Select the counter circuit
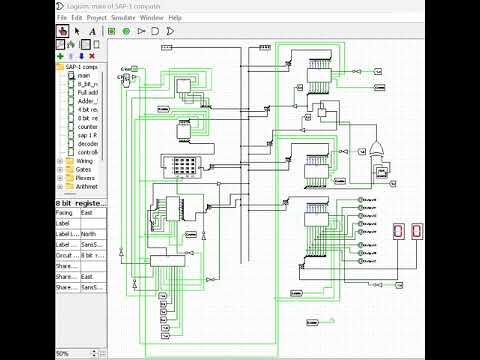 click(x=83, y=127)
